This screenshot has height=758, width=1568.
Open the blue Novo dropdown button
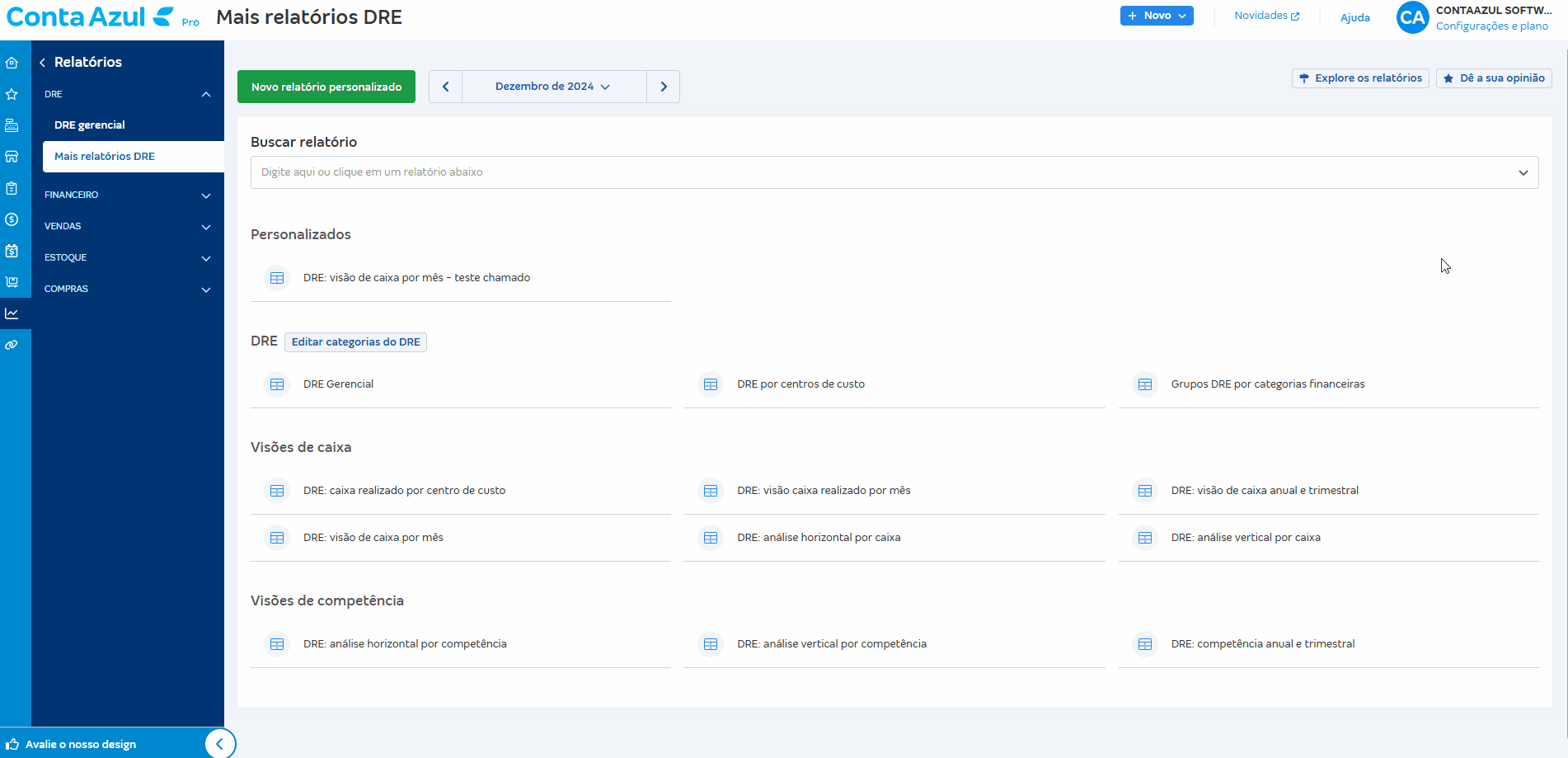click(x=1156, y=16)
